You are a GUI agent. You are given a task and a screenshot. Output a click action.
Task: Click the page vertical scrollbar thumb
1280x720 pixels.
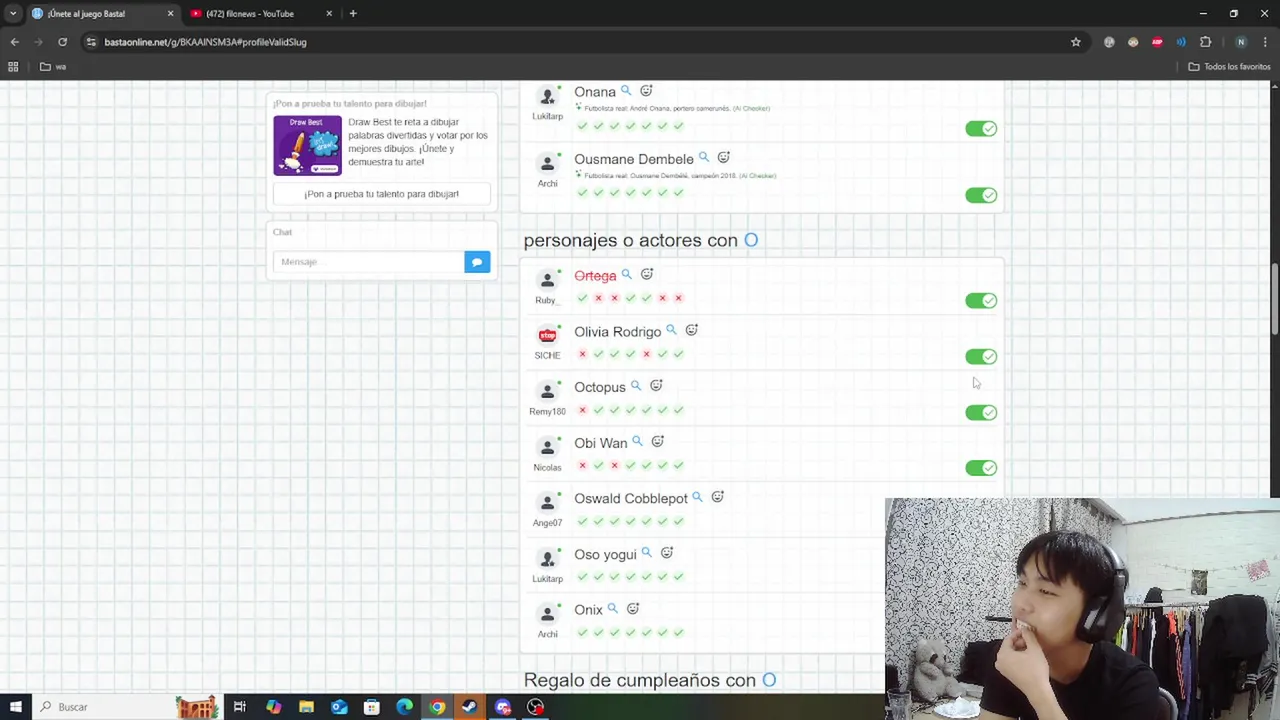[x=1274, y=300]
